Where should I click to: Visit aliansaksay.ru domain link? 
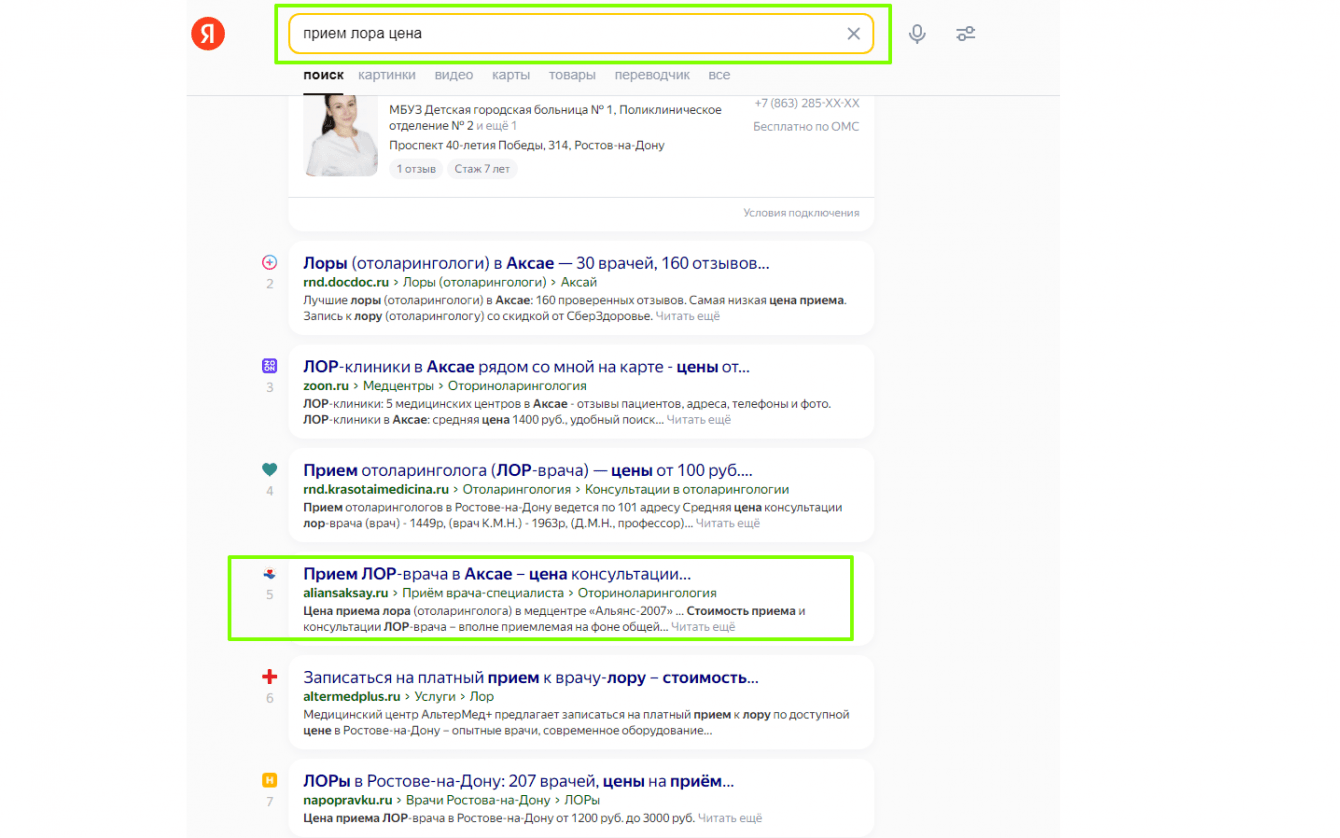pos(345,593)
